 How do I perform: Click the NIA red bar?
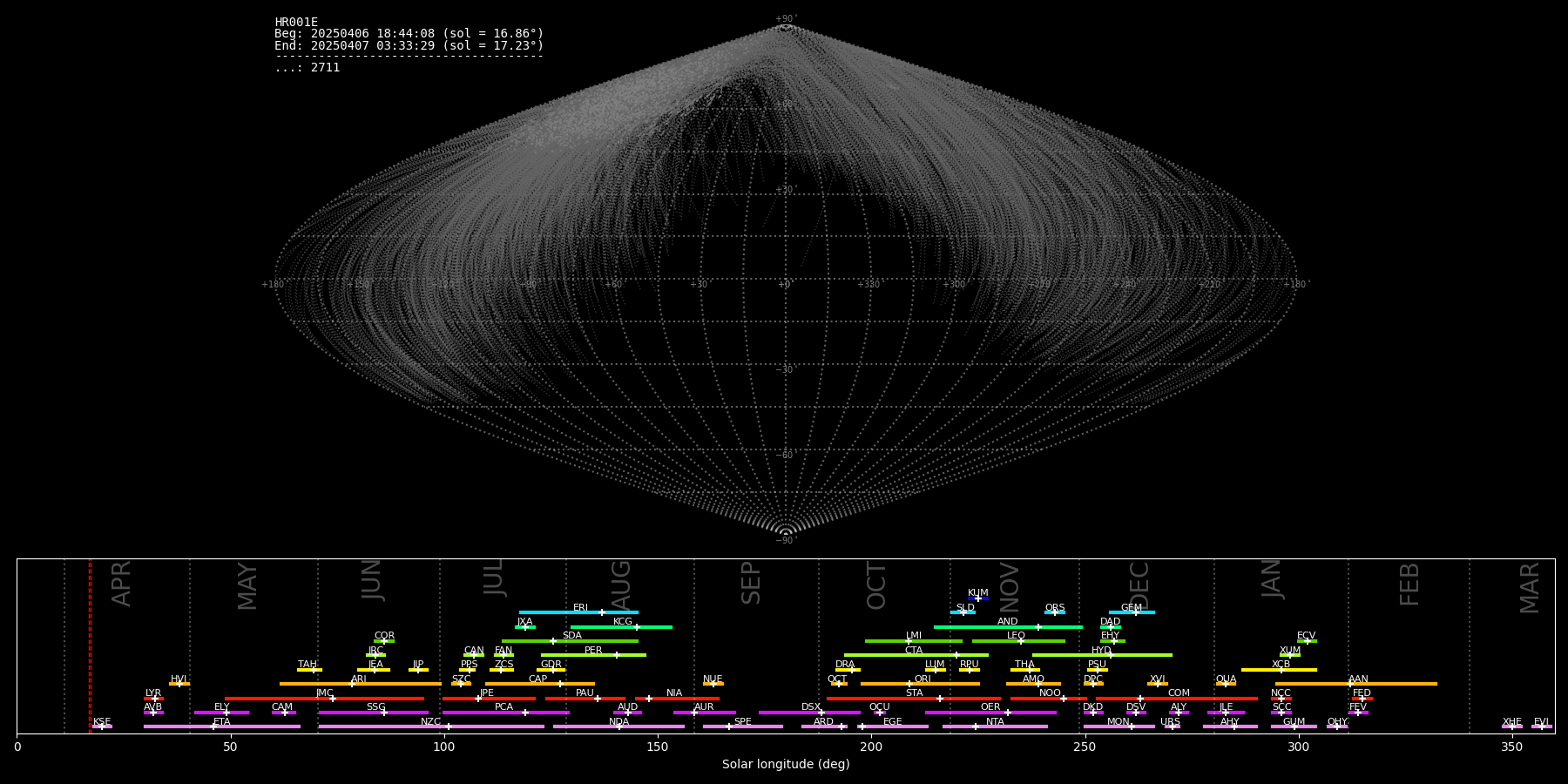tap(677, 699)
